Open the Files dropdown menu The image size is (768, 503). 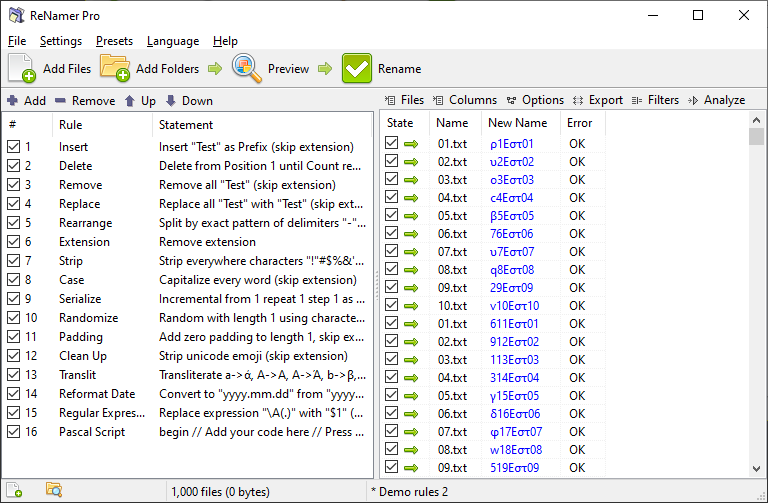[x=404, y=100]
